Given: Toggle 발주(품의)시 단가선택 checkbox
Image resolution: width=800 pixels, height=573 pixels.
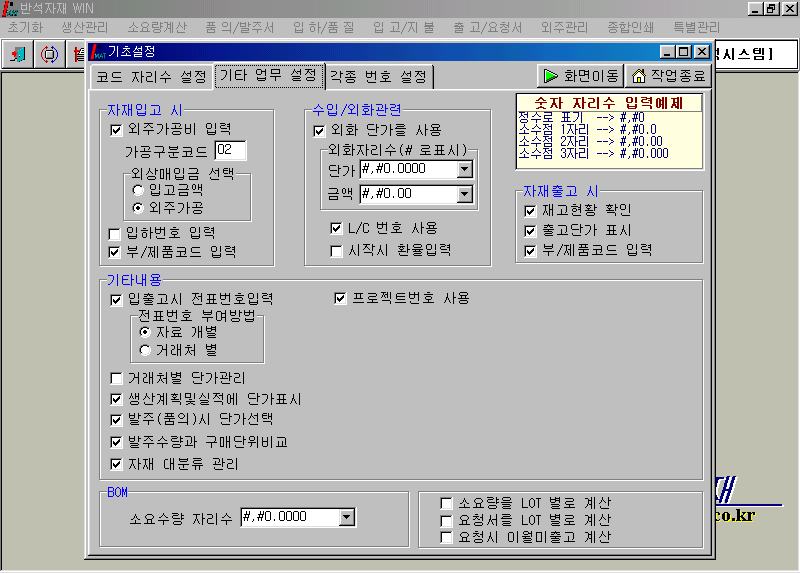Looking at the screenshot, I should pyautogui.click(x=116, y=420).
